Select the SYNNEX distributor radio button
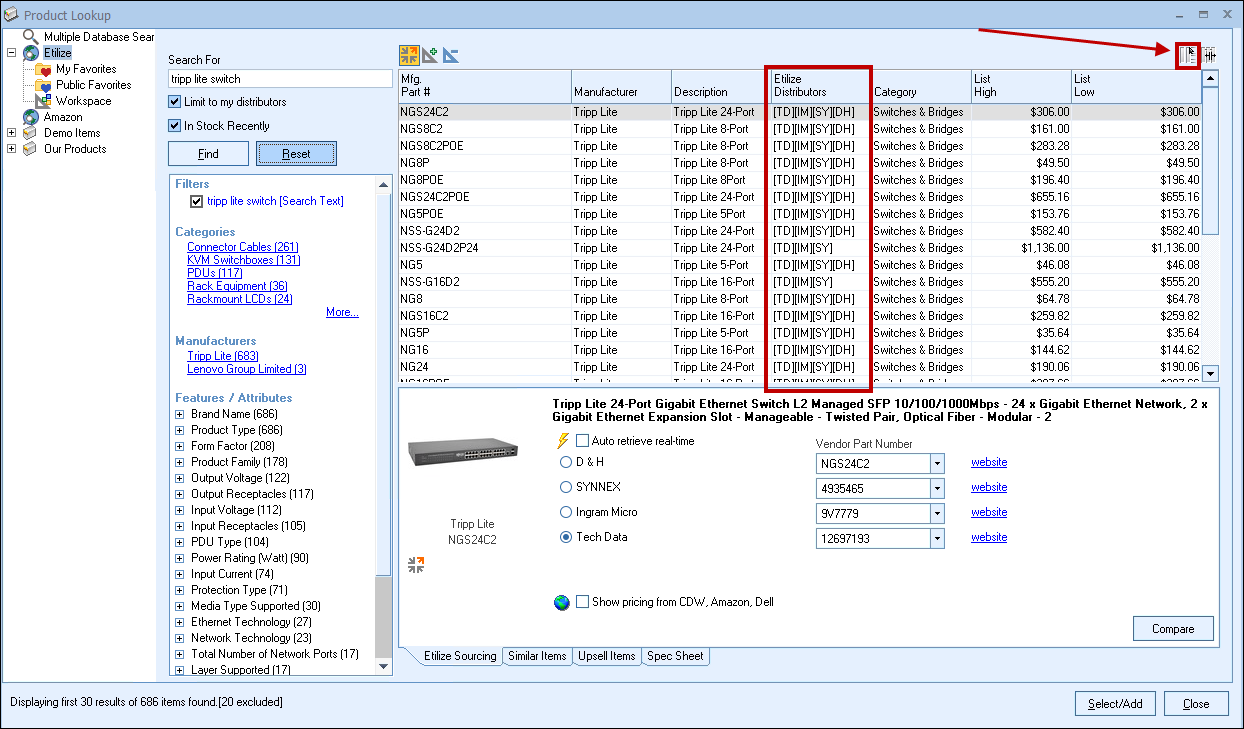Image resolution: width=1244 pixels, height=729 pixels. (566, 487)
